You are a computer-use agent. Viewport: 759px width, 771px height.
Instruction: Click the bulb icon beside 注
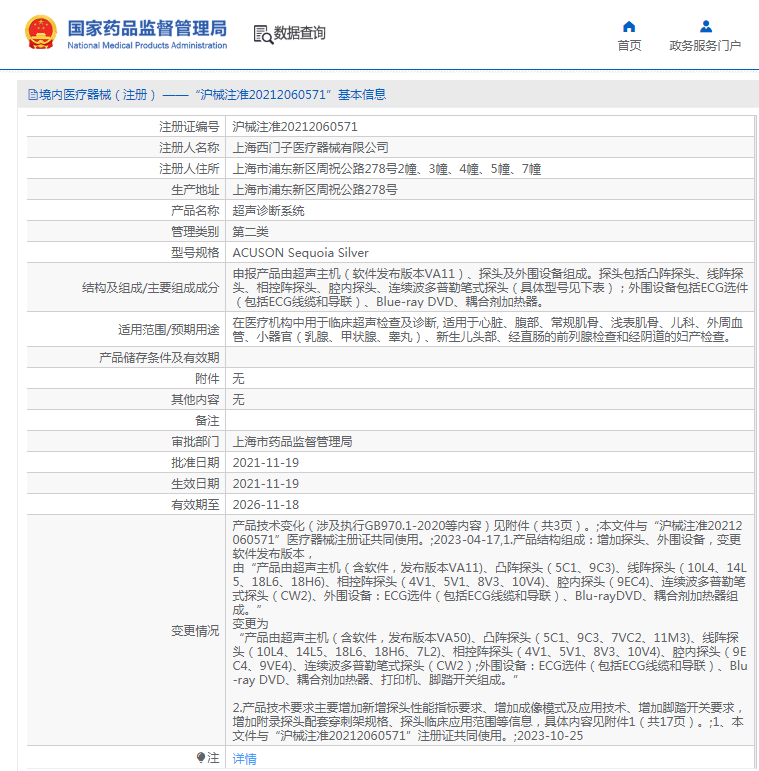click(201, 757)
